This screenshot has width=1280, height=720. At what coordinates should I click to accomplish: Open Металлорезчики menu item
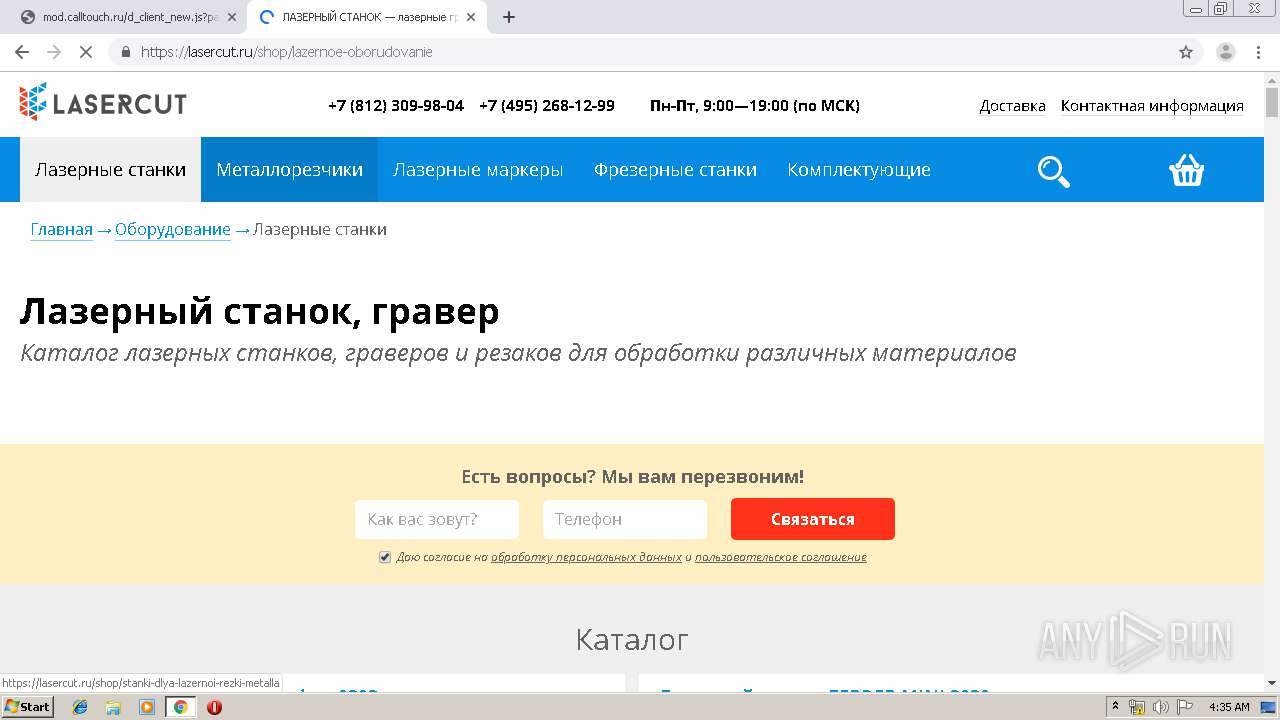coord(289,170)
